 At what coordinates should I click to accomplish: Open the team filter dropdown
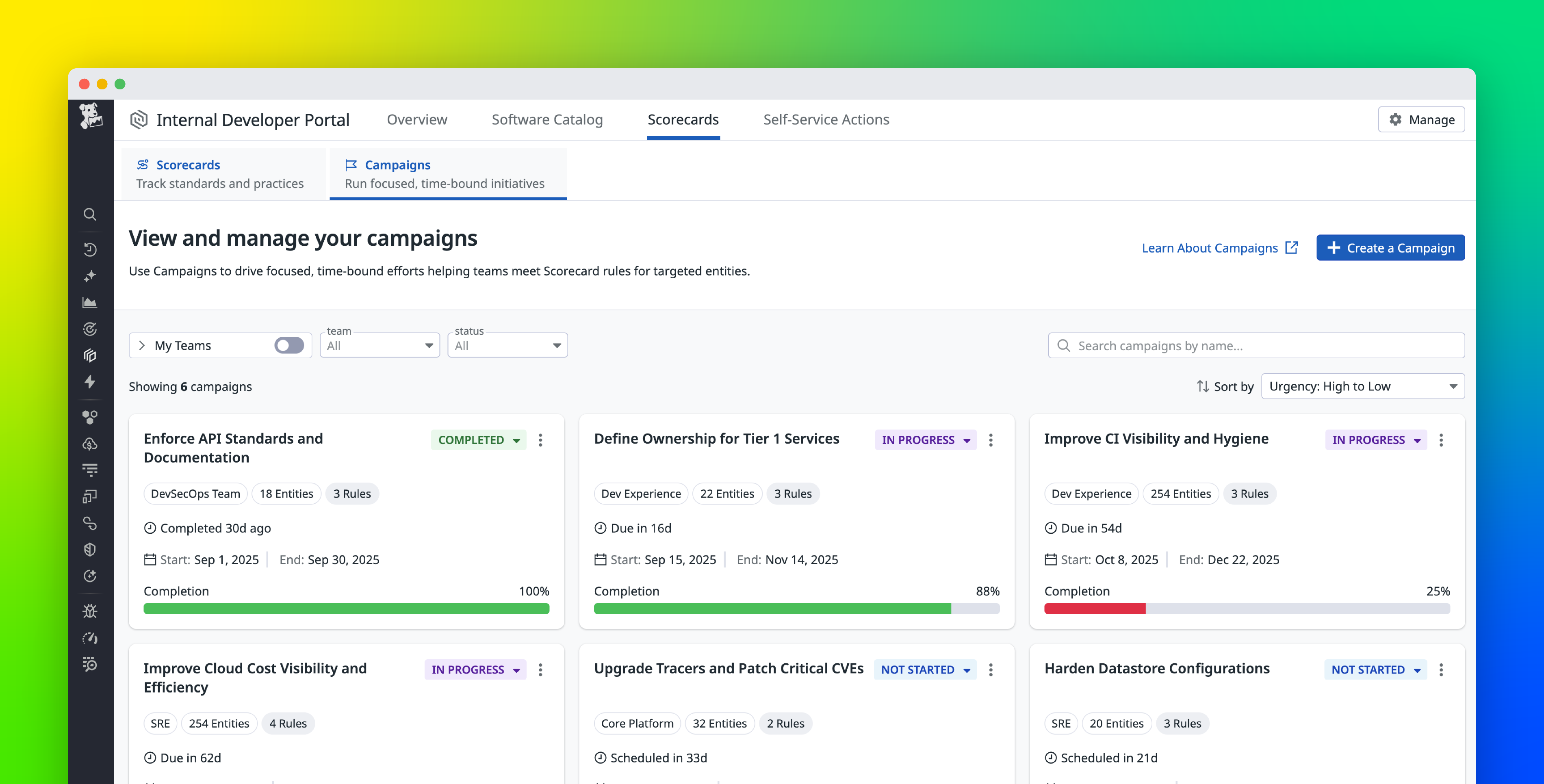(x=379, y=345)
